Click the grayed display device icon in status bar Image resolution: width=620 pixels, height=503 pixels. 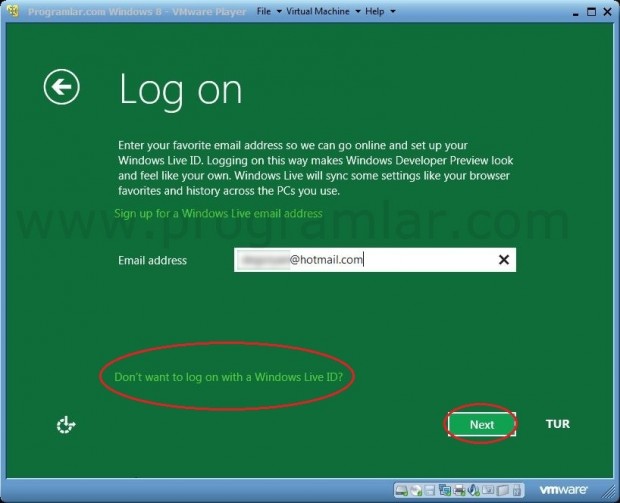pos(488,490)
